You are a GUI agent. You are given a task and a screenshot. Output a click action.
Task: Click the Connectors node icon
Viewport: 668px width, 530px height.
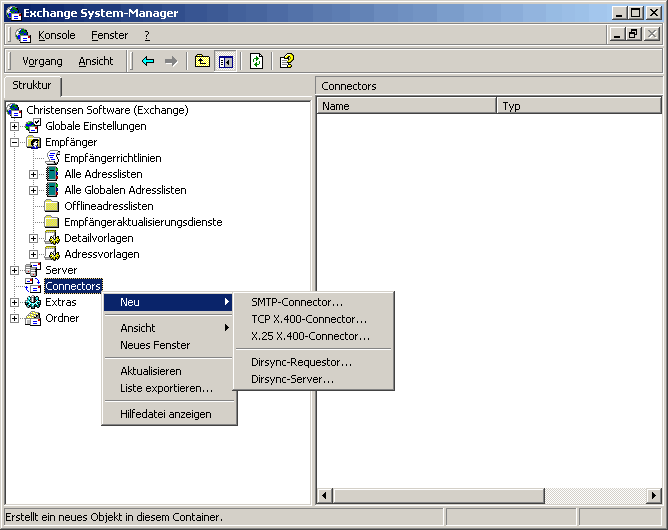click(x=33, y=286)
